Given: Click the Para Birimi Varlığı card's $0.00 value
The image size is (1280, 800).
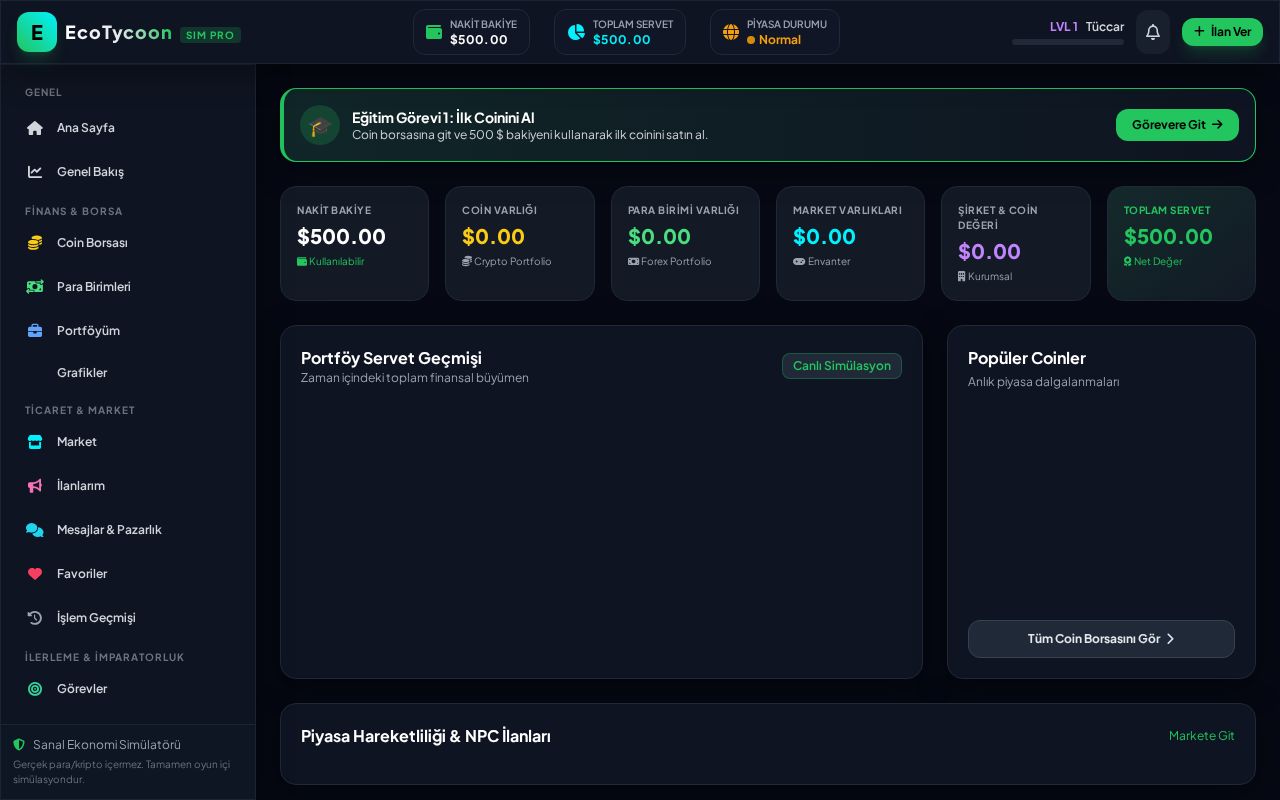Looking at the screenshot, I should click(x=659, y=237).
